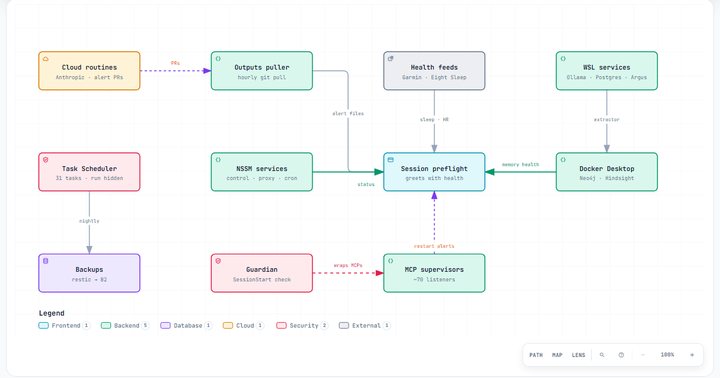
Task: Click the "Ollama · Postgres · Argus" subtitle
Action: 607,77
